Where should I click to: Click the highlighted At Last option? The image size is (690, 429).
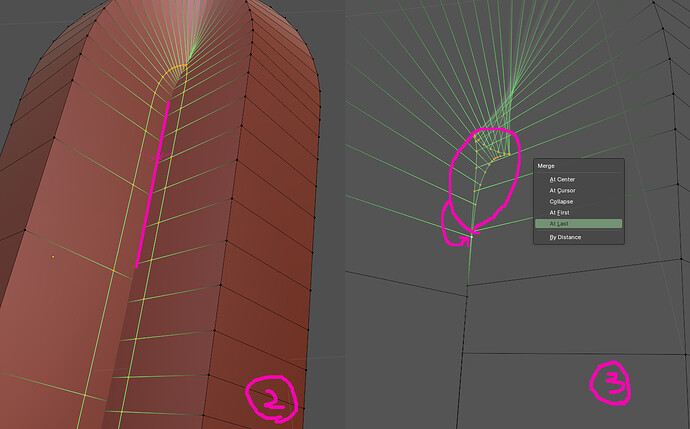click(578, 224)
